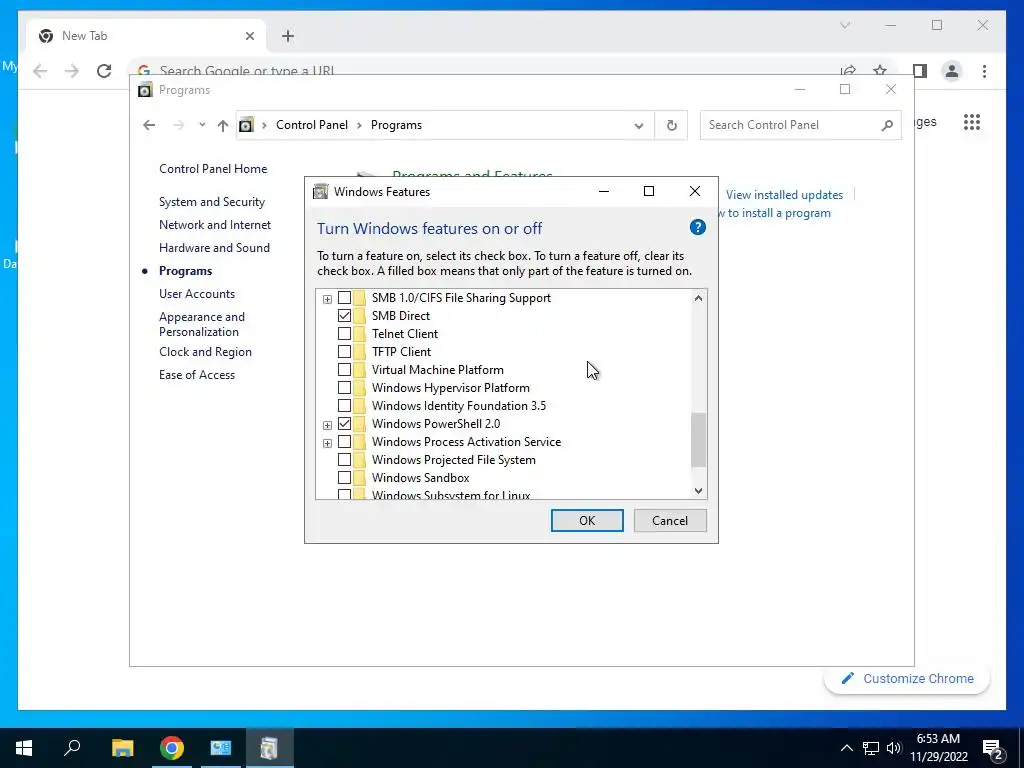
Task: Check Windows Process Activation Service box
Action: pyautogui.click(x=344, y=442)
